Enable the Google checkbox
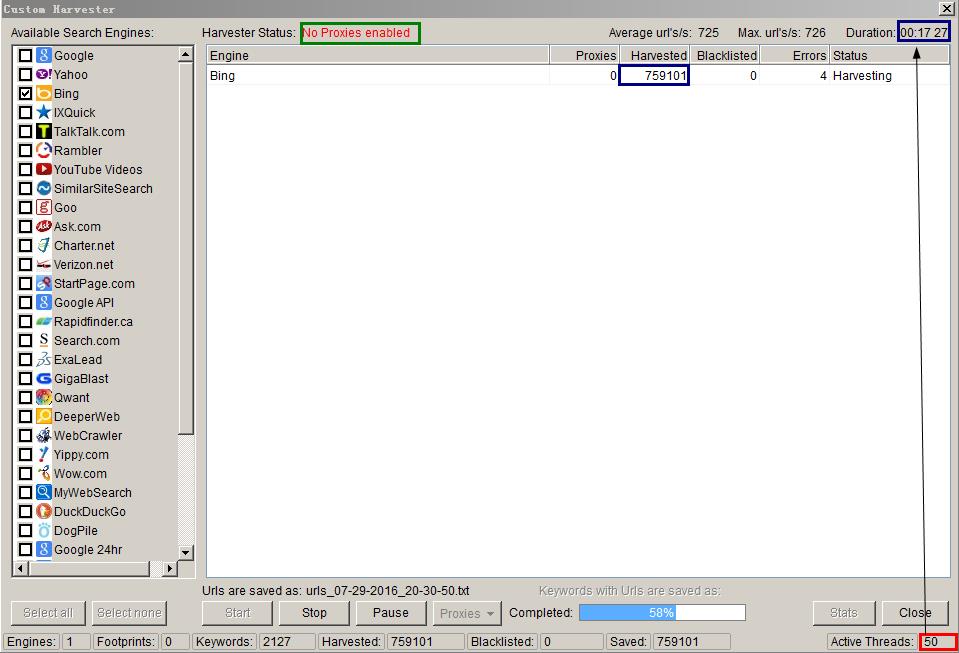 25,55
